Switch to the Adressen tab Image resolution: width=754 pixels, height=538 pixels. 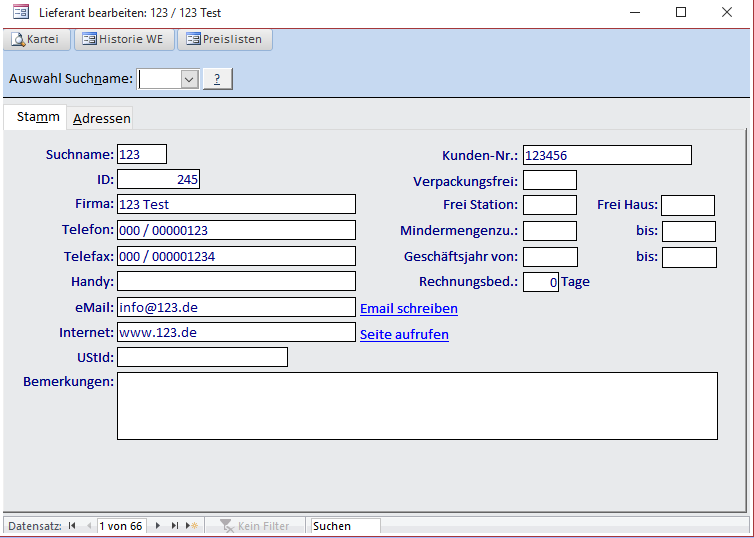pyautogui.click(x=101, y=118)
